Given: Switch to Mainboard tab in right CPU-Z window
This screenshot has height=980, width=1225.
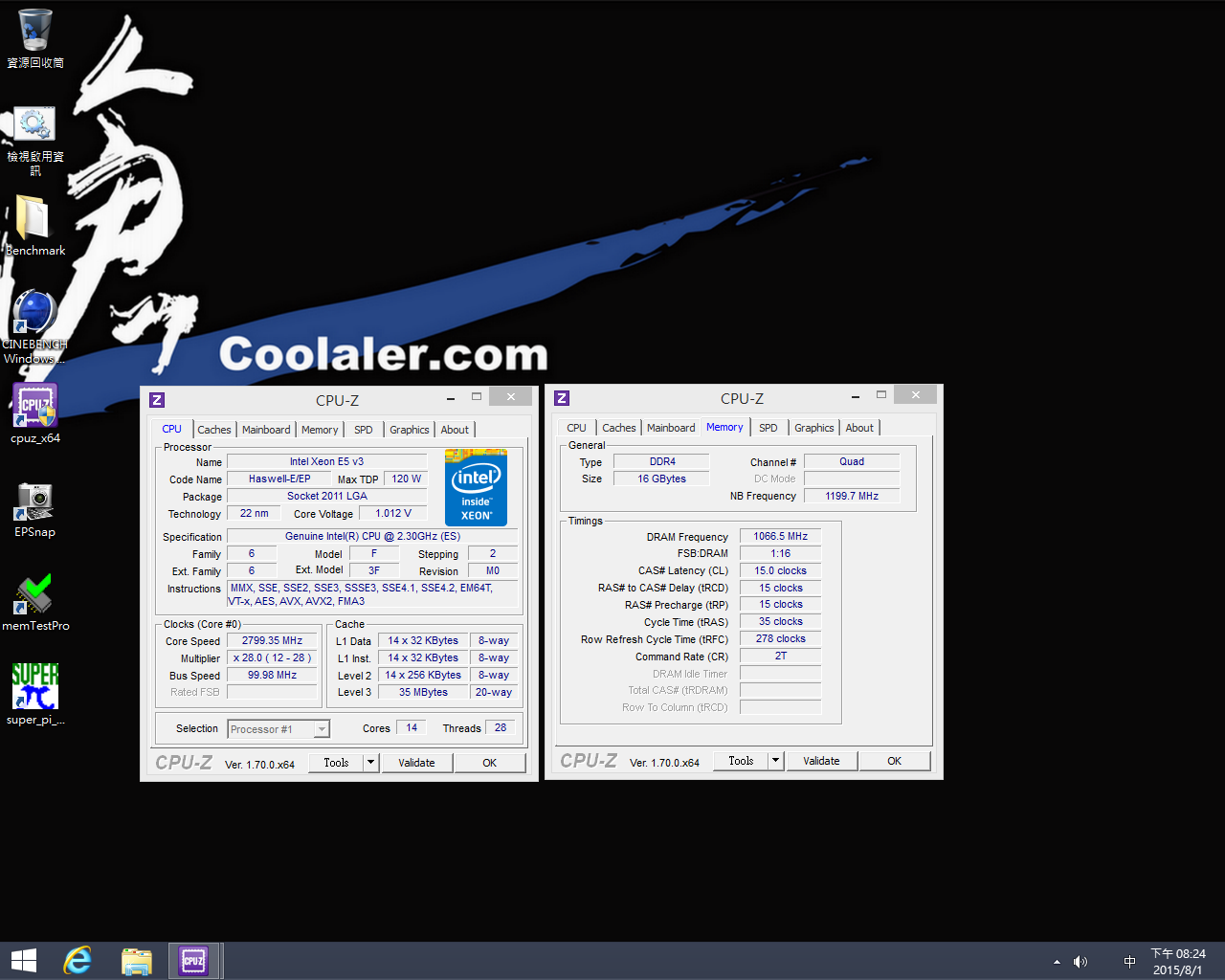Looking at the screenshot, I should click(671, 428).
